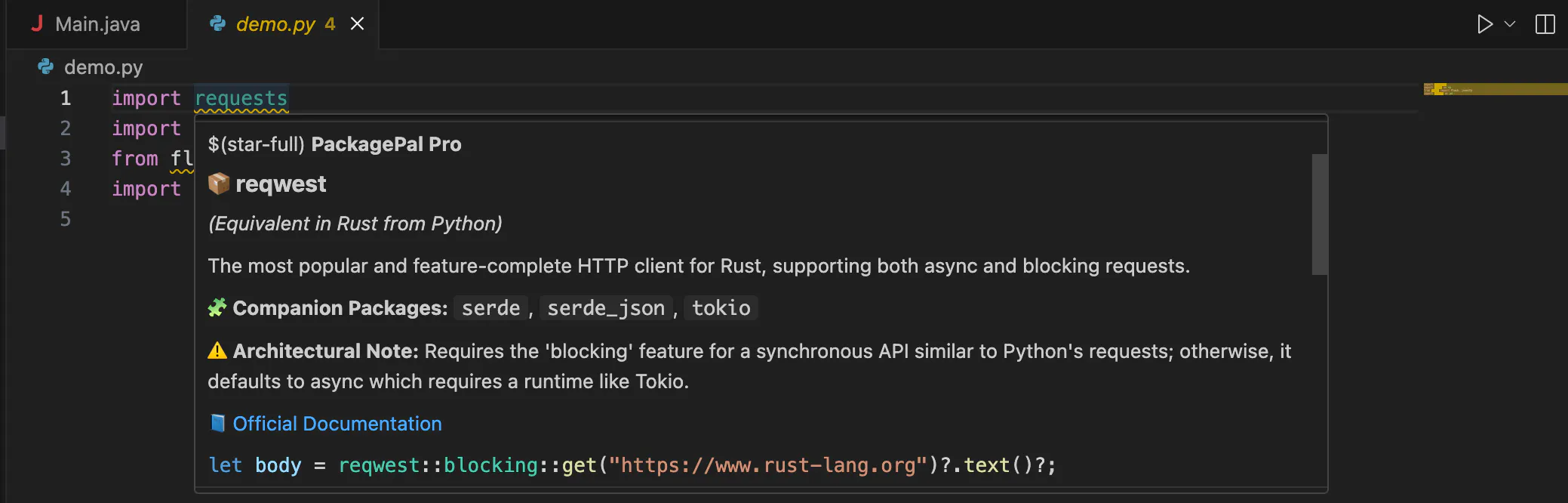Image resolution: width=1568 pixels, height=503 pixels.
Task: Click the Rust code sample line
Action: [x=632, y=465]
